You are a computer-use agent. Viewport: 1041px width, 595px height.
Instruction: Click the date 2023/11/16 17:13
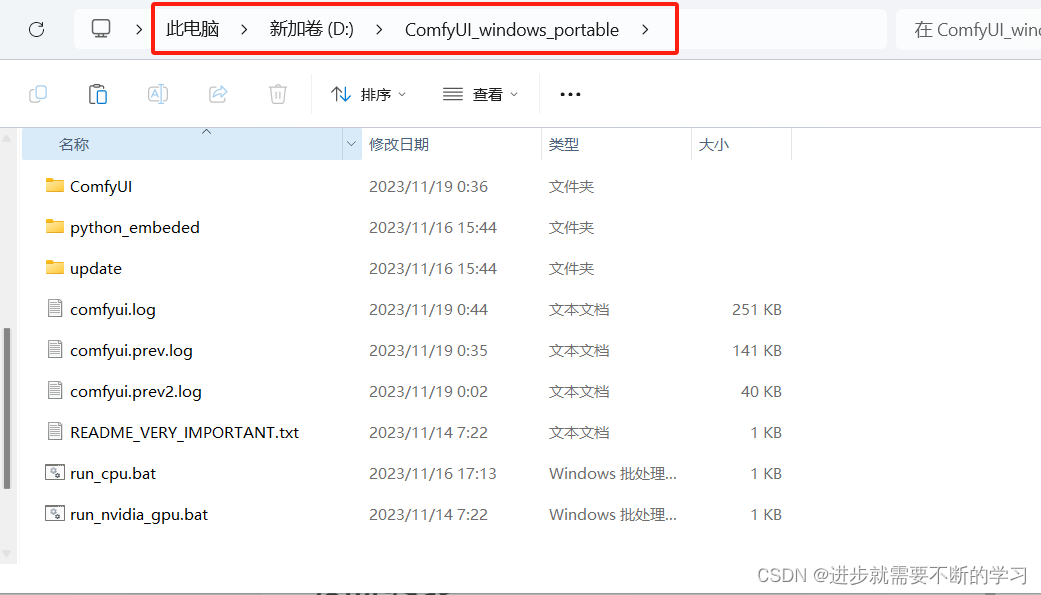tap(433, 473)
